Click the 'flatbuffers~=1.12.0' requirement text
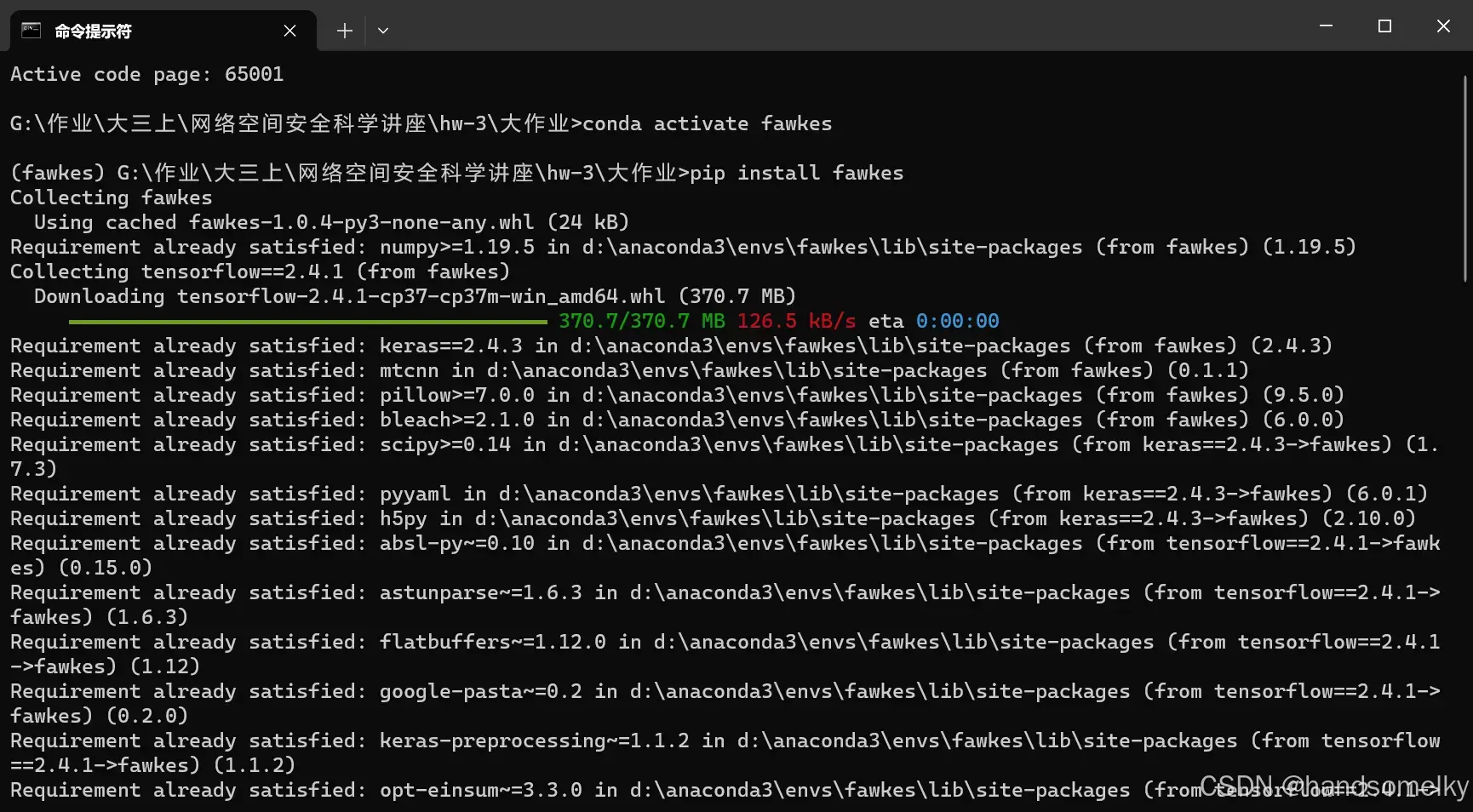 click(493, 642)
